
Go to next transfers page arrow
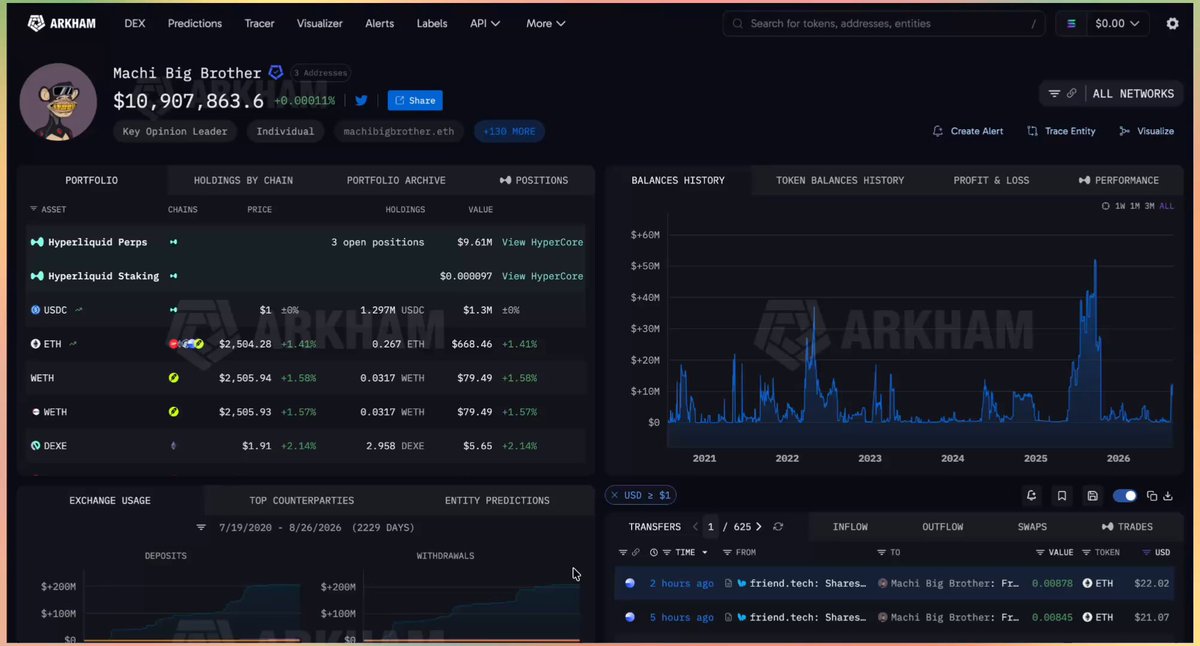[x=759, y=526]
